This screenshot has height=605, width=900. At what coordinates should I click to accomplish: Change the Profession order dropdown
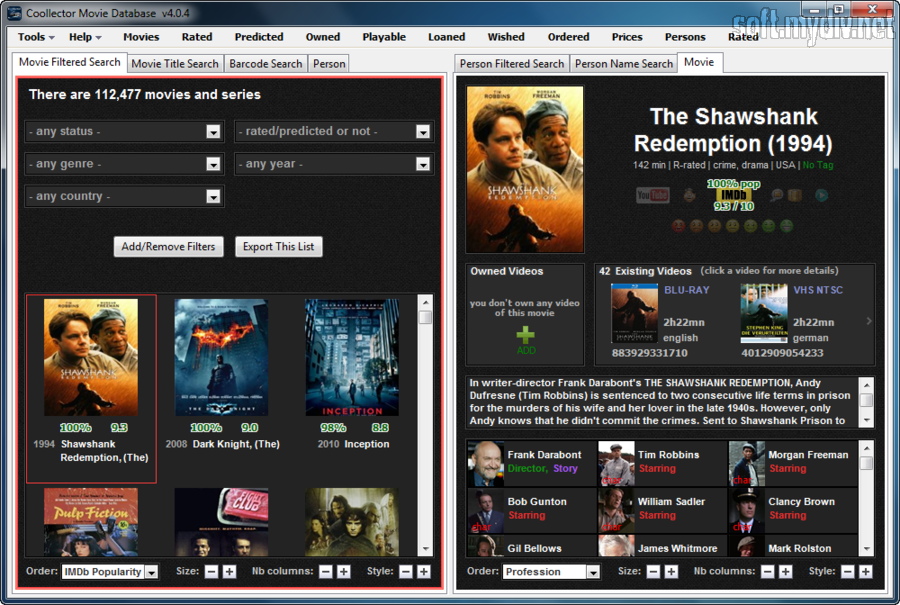point(551,572)
